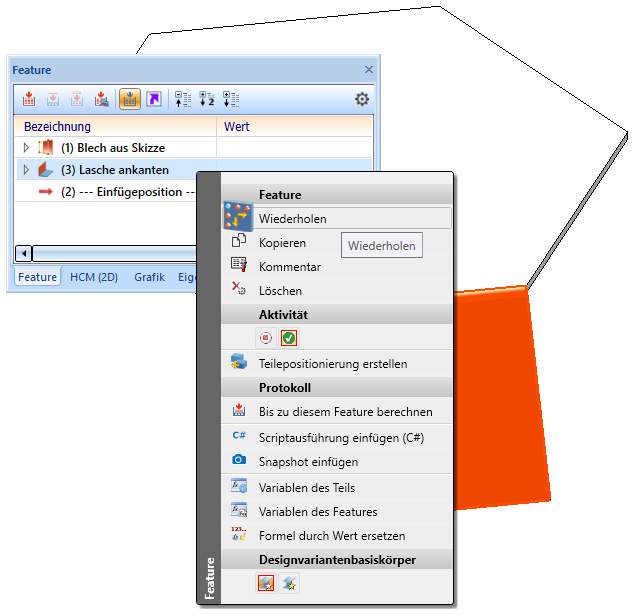The width and height of the screenshot is (633, 615).
Task: Choose Teilepositionierung erstellen
Action: pos(337,363)
